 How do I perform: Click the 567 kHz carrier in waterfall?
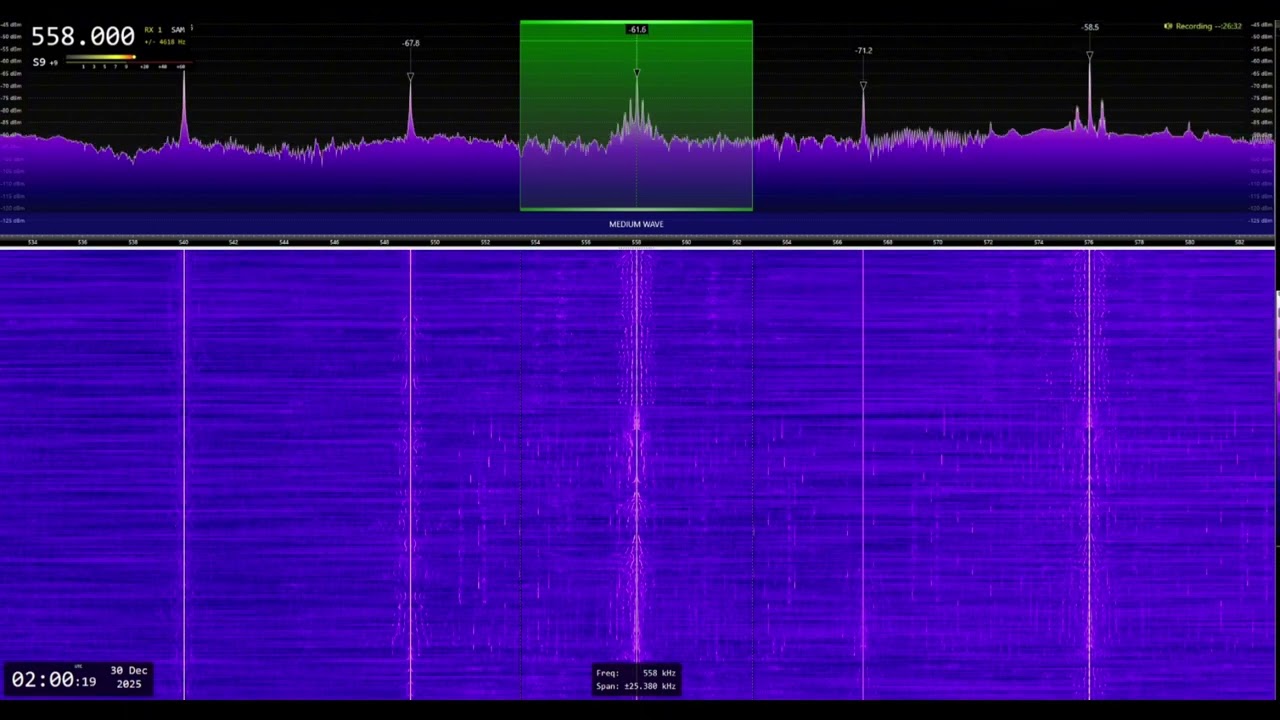click(863, 474)
